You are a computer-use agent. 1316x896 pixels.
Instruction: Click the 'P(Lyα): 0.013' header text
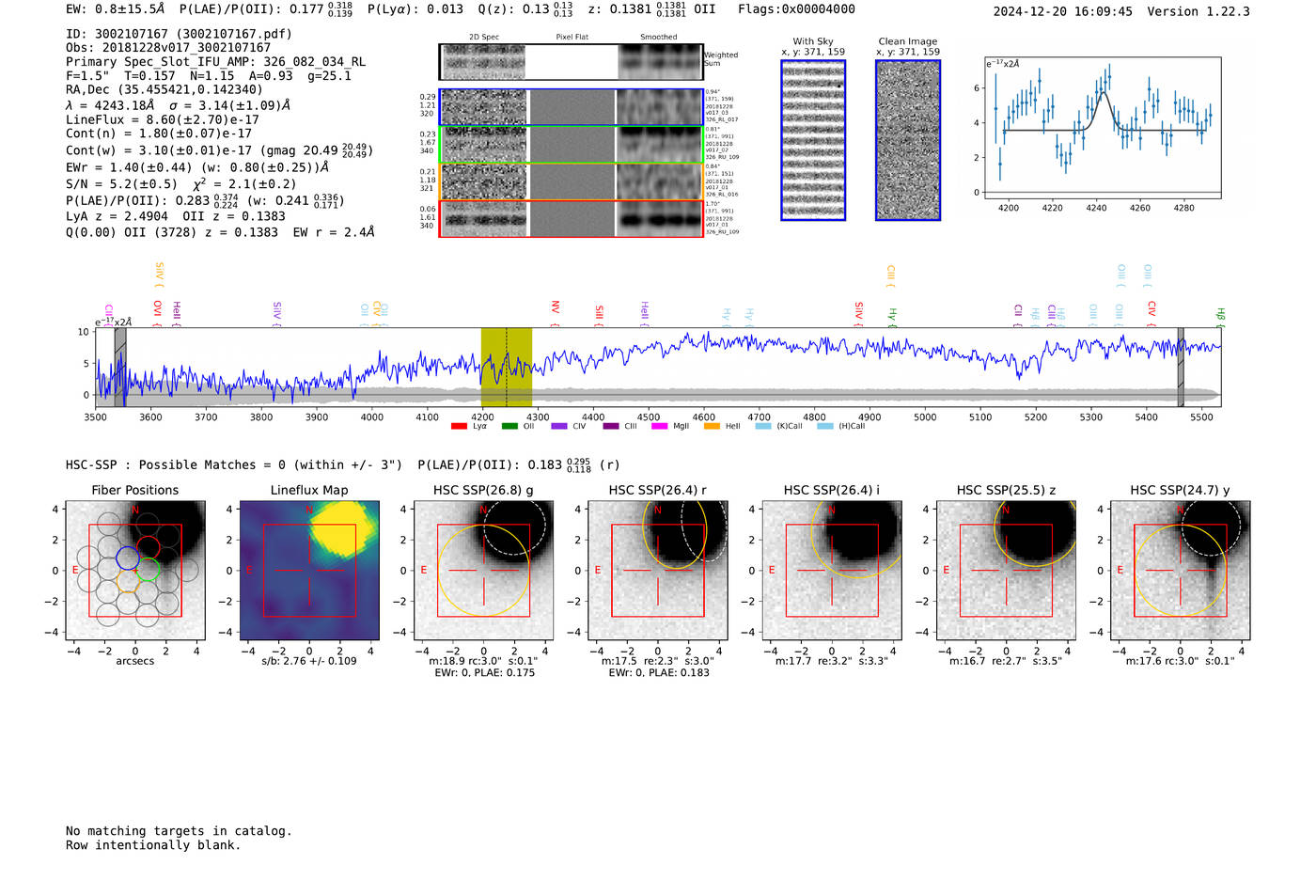click(415, 9)
